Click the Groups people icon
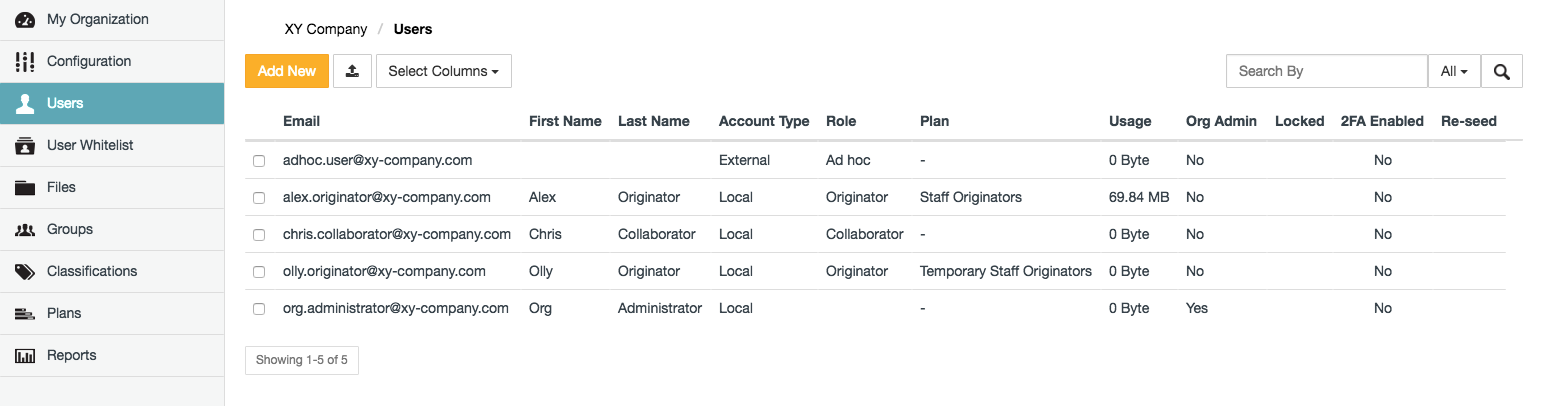1543x406 pixels. [25, 229]
